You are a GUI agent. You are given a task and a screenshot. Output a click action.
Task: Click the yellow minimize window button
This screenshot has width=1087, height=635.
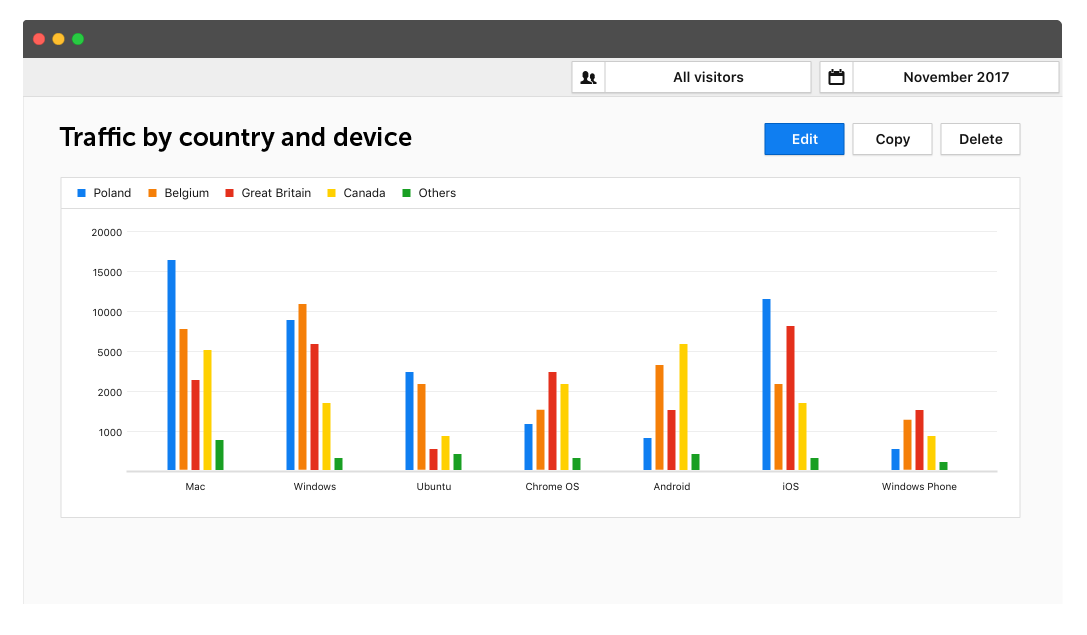point(59,39)
